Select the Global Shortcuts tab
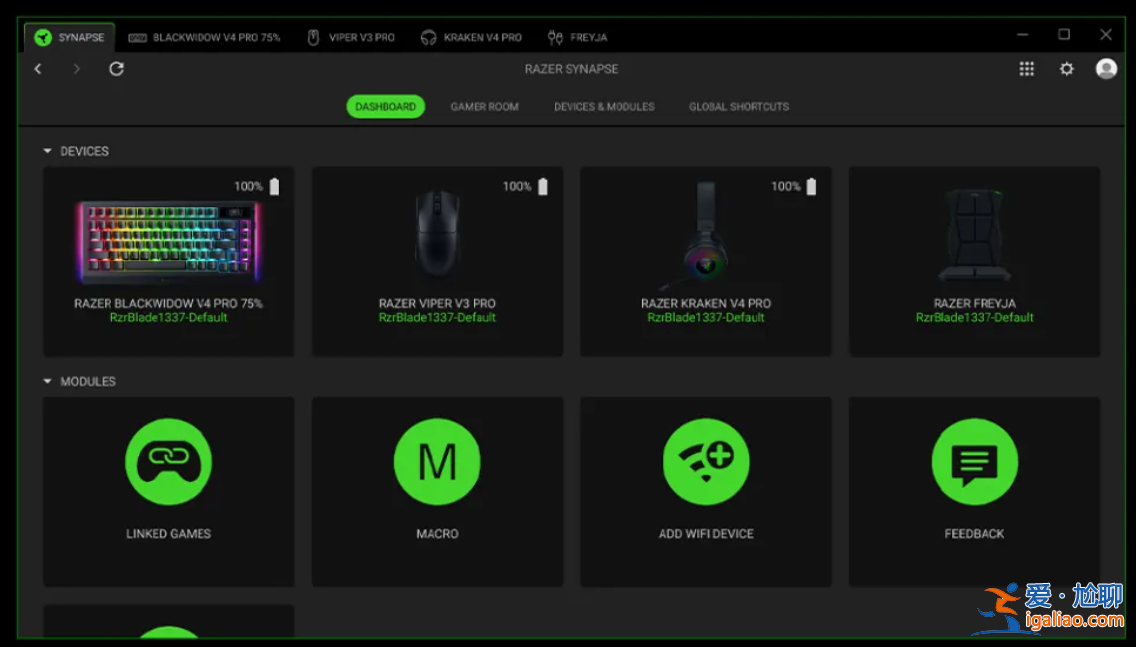 tap(738, 107)
